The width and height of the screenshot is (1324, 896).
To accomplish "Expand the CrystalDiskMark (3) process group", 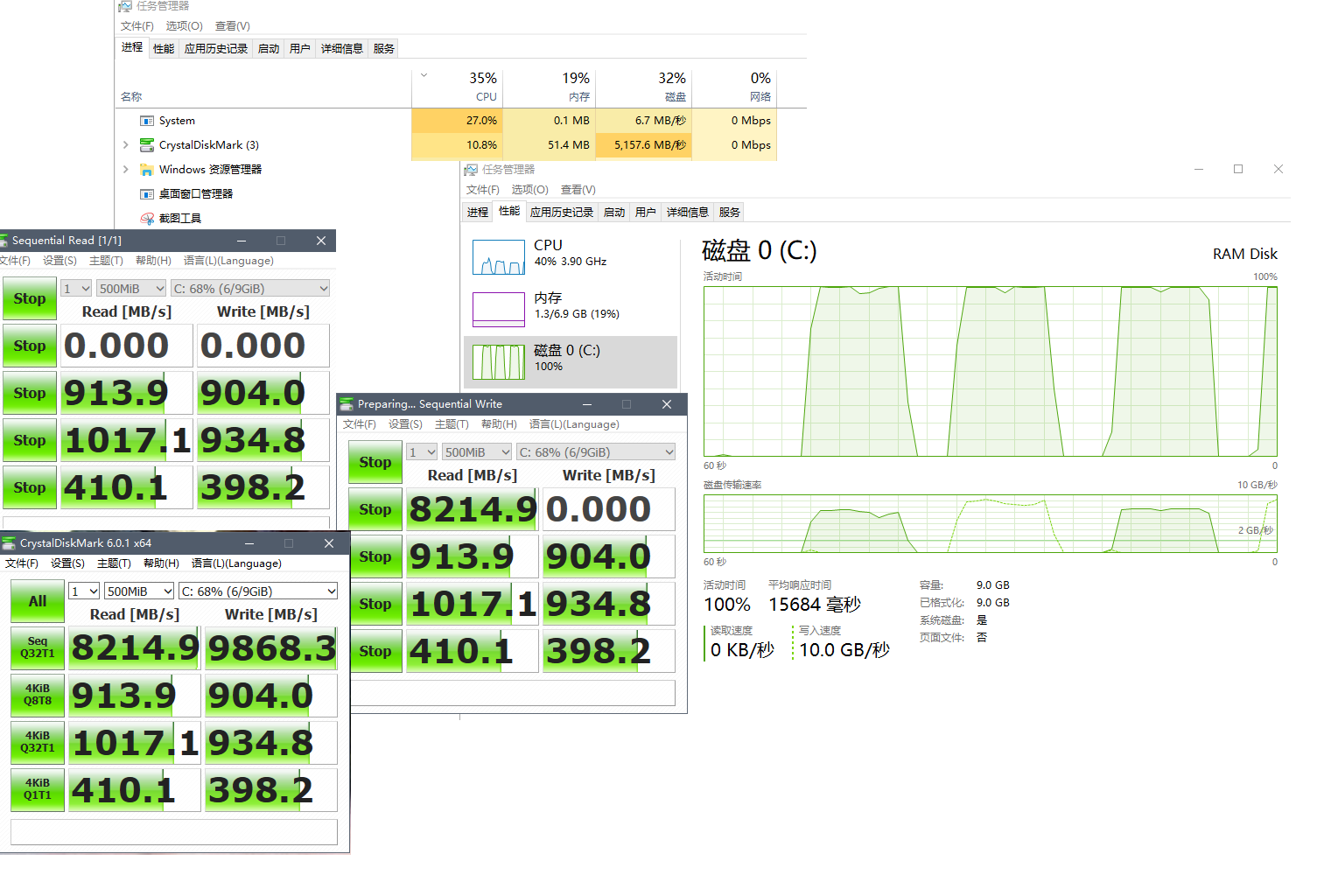I will [126, 145].
